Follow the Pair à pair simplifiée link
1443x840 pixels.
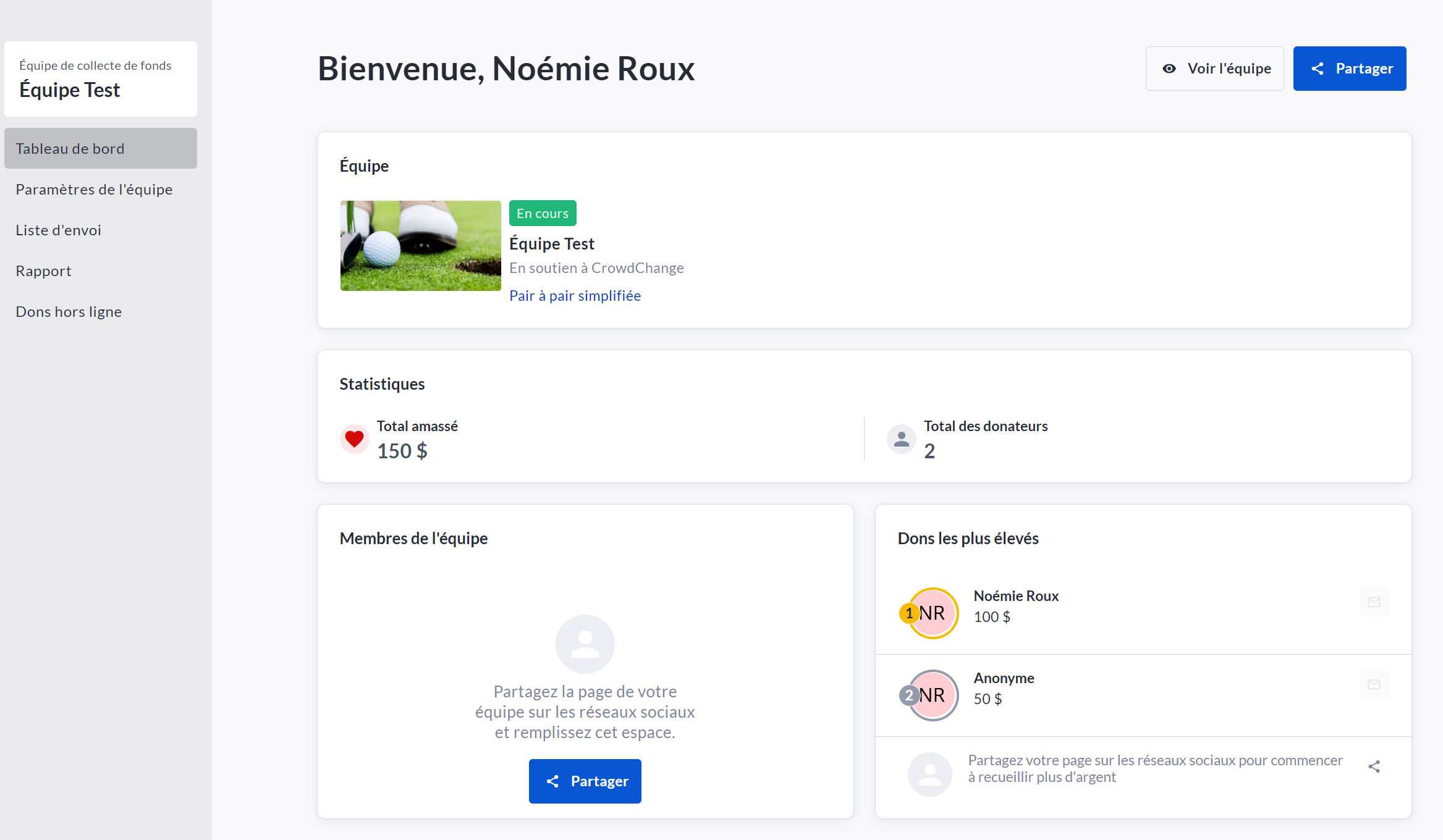click(x=575, y=296)
